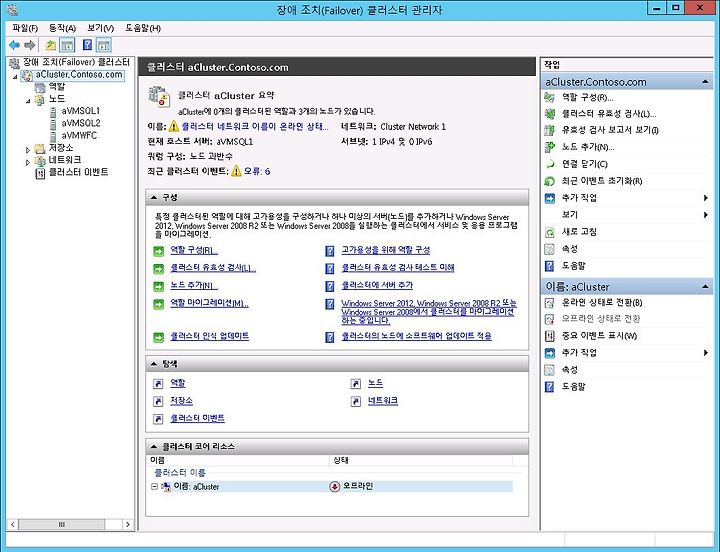Image resolution: width=720 pixels, height=552 pixels.
Task: Toggle the action pane toolbar icon
Action: coord(104,45)
